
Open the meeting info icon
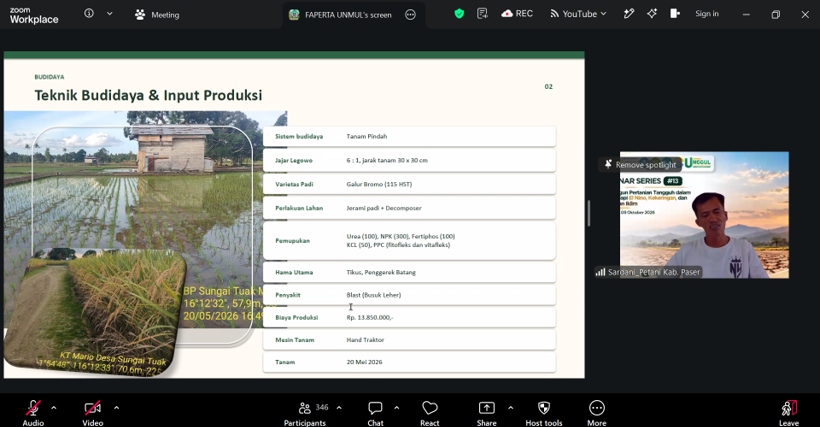pos(89,14)
